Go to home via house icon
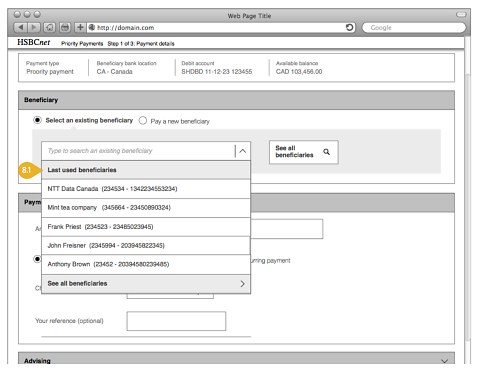This screenshot has width=479, height=377. (50, 27)
